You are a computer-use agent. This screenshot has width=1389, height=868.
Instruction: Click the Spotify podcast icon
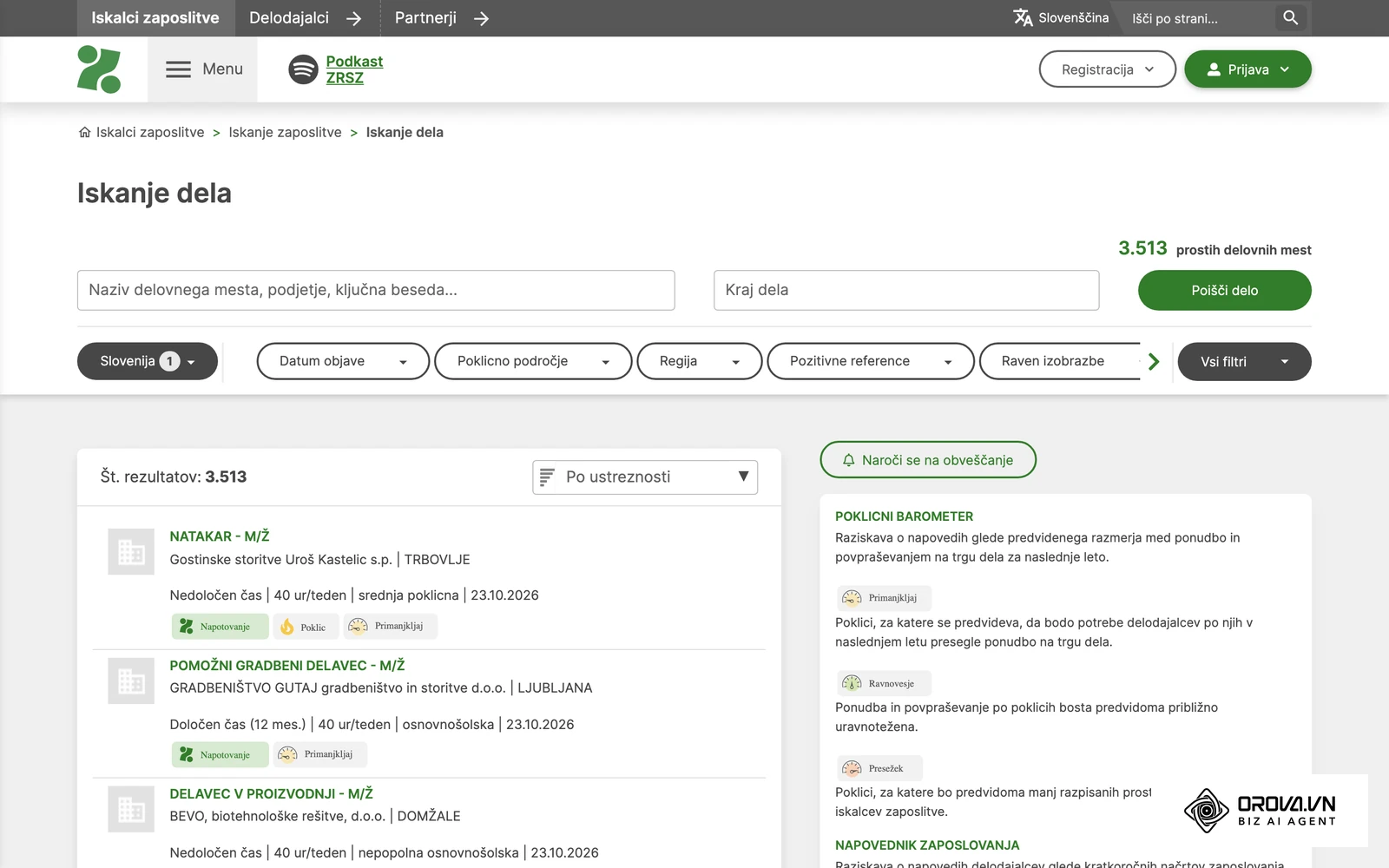click(x=303, y=69)
